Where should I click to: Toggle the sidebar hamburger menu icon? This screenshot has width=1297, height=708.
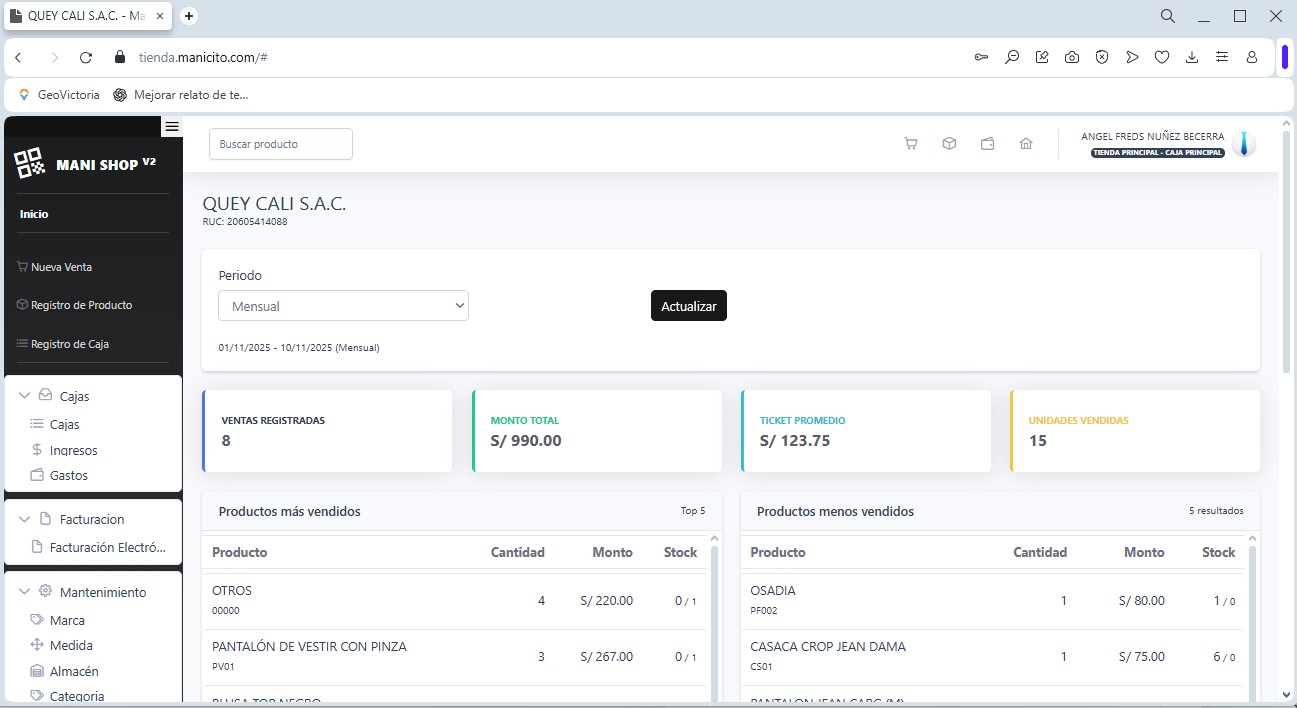coord(172,126)
